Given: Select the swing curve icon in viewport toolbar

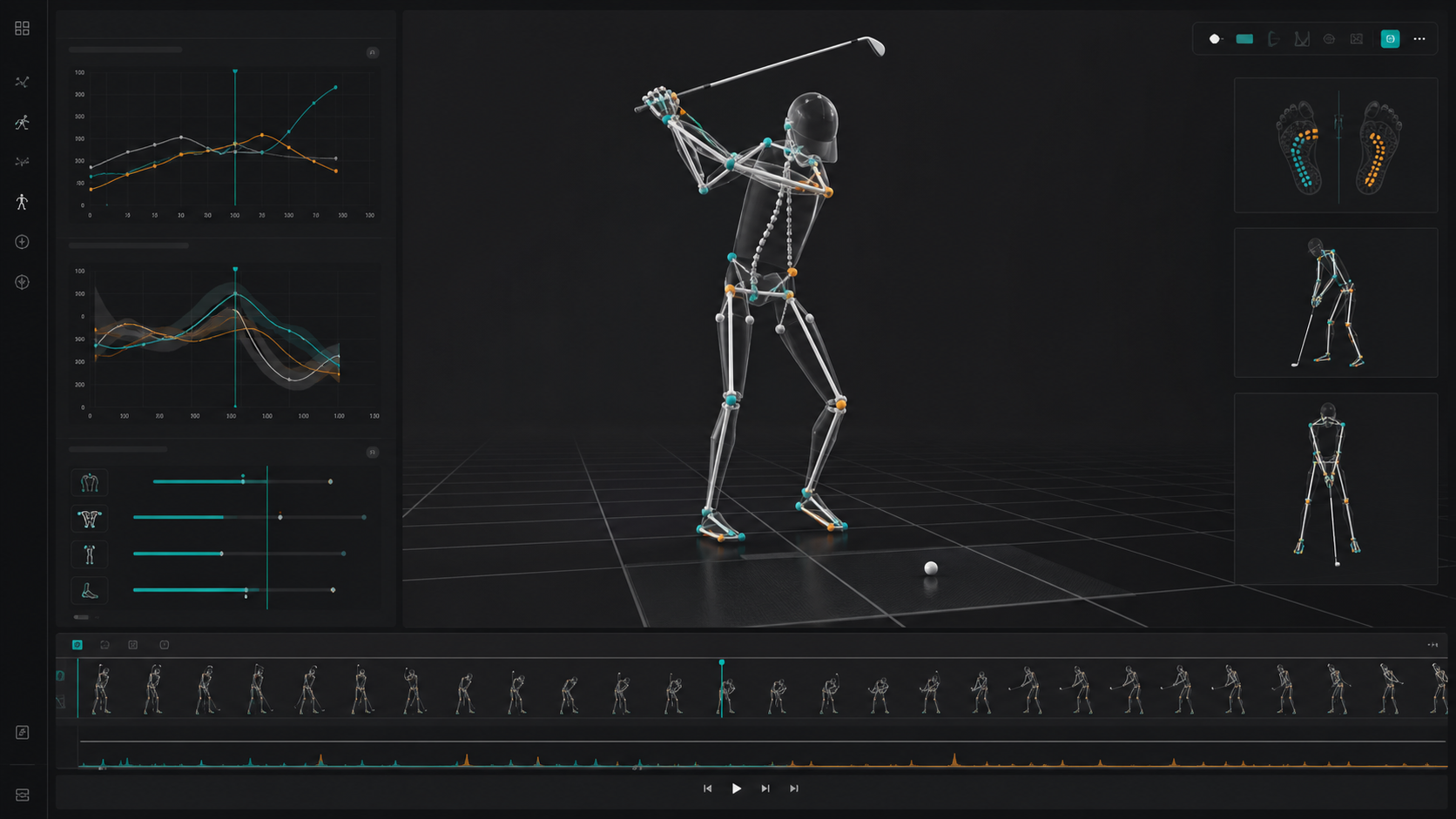Looking at the screenshot, I should (1302, 39).
